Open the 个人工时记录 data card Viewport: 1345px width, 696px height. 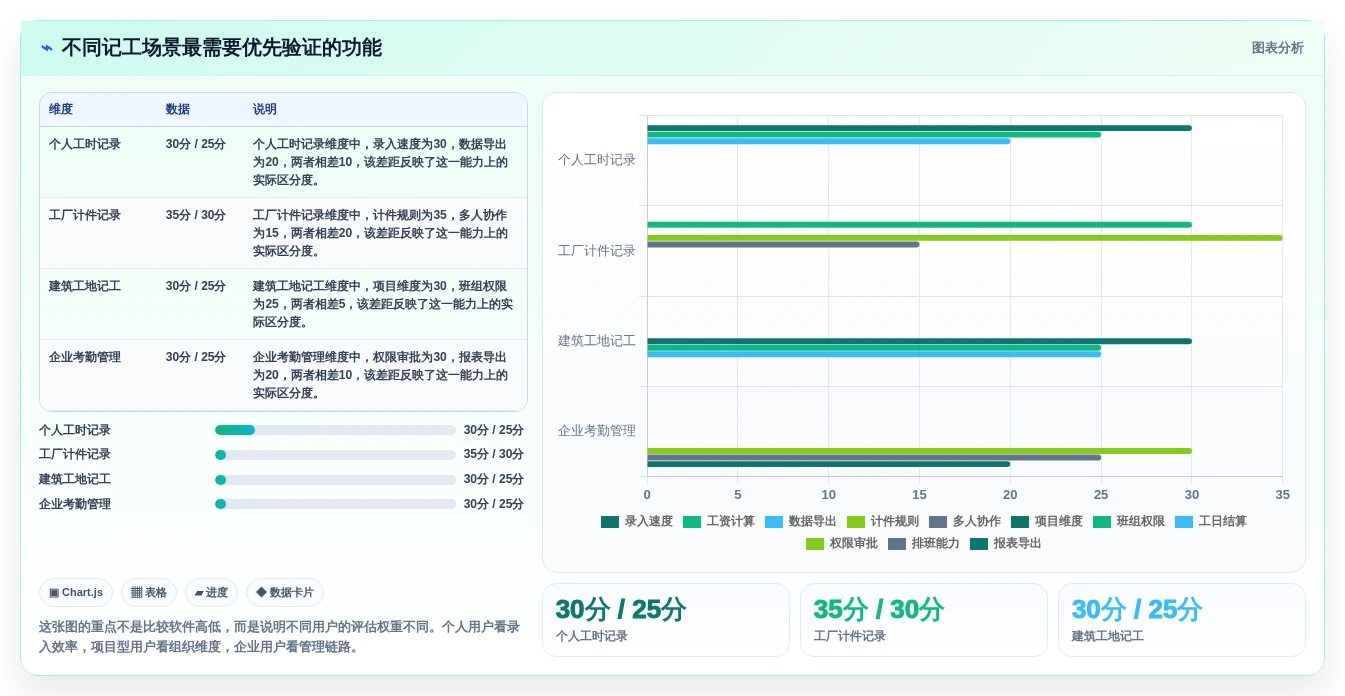pyautogui.click(x=666, y=620)
